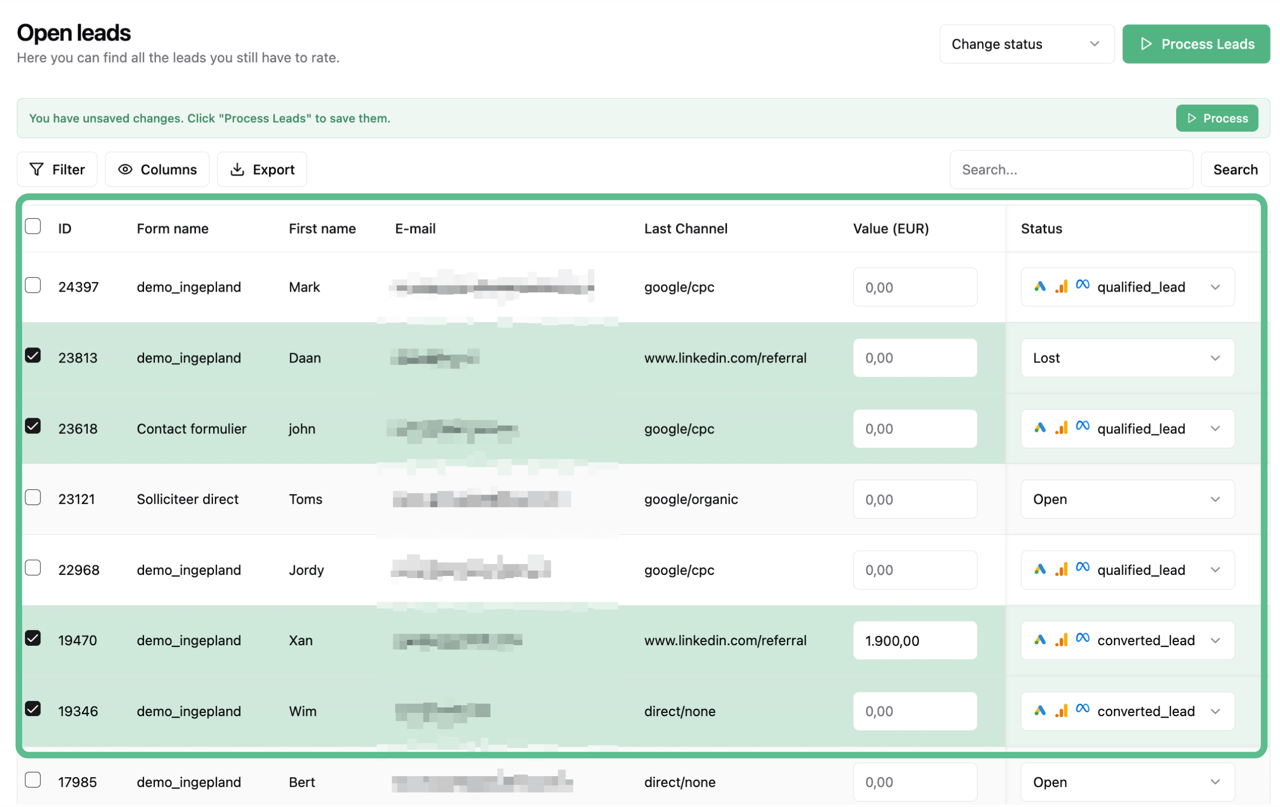Open the Filter options

pyautogui.click(x=57, y=169)
